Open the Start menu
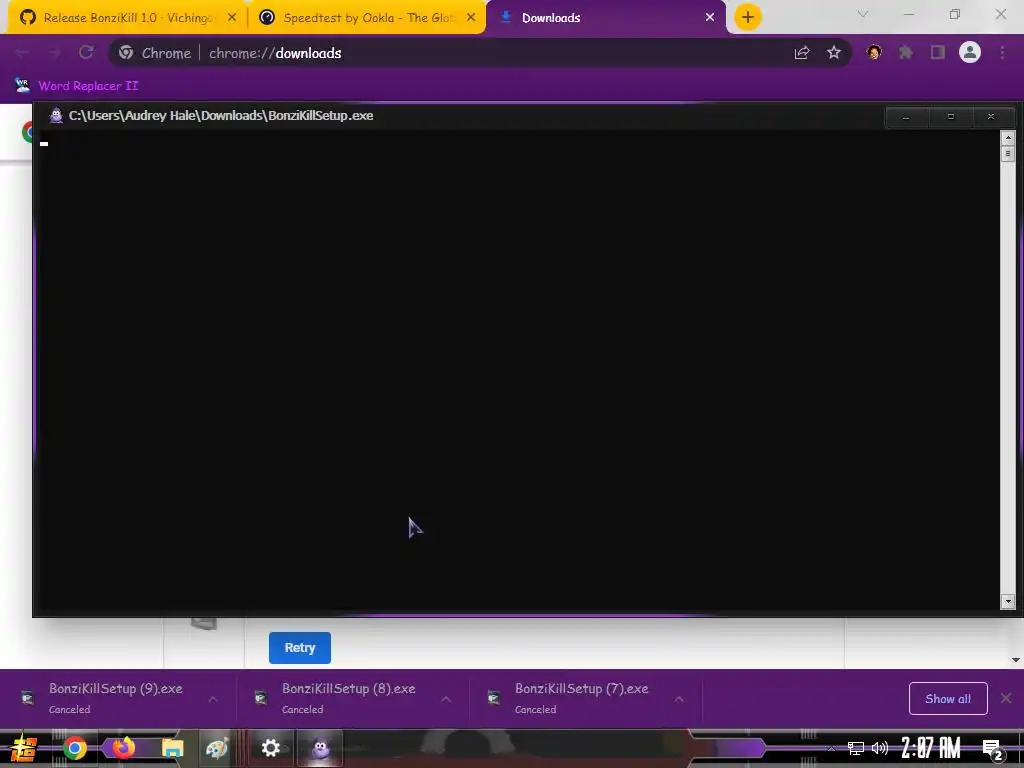The image size is (1024, 768). point(24,748)
